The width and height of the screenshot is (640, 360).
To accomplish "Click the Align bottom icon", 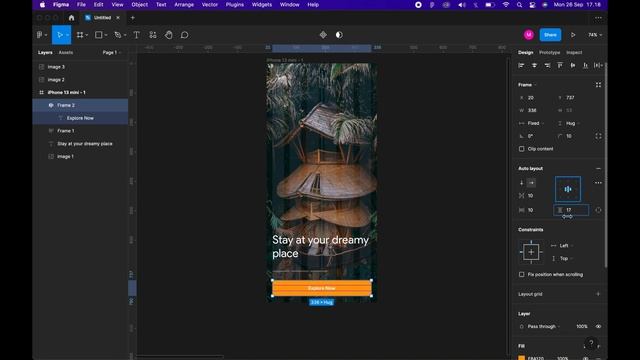I will 585,65.
